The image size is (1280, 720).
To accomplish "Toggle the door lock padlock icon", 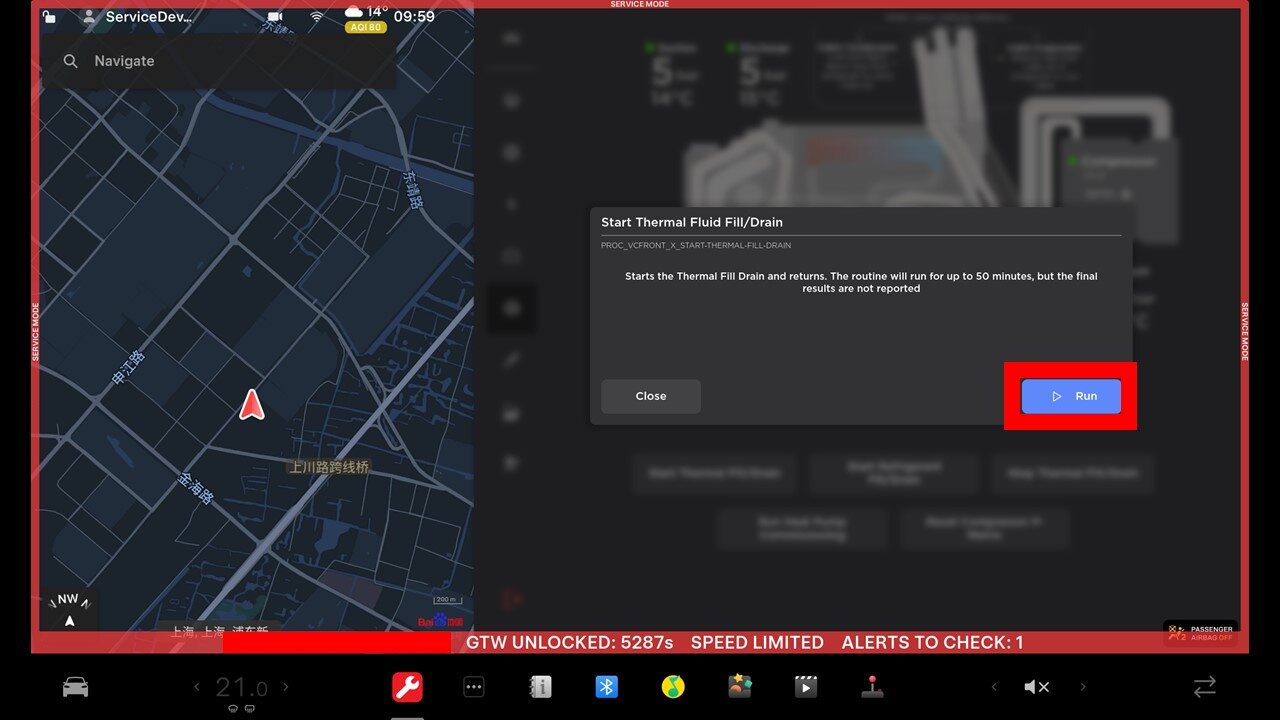I will tap(49, 17).
